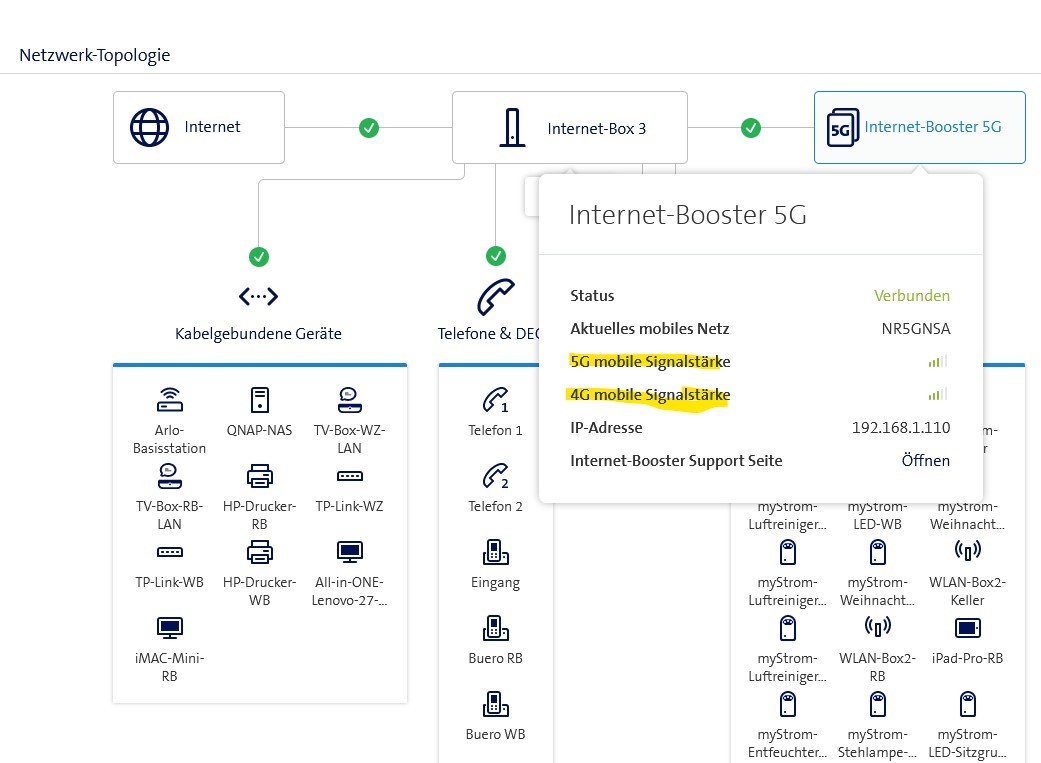Click the Eingang DECT phone icon
The height and width of the screenshot is (763, 1041).
(x=495, y=552)
